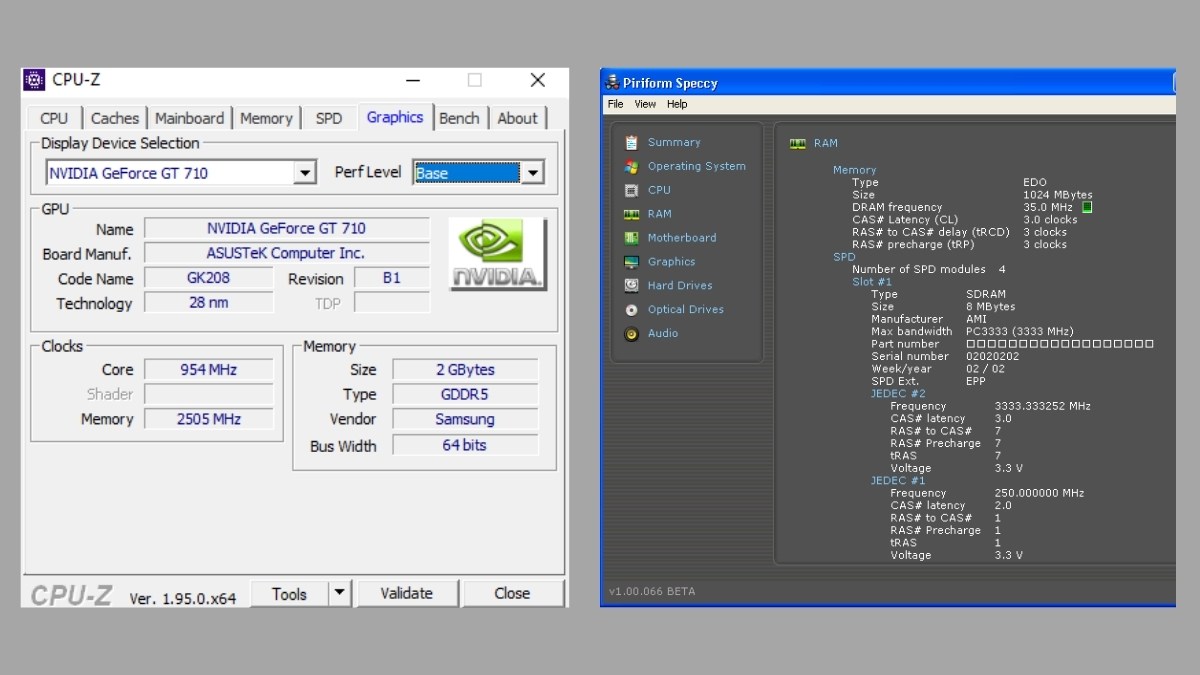Click the JEDEC #1 heading
1200x675 pixels.
(898, 481)
